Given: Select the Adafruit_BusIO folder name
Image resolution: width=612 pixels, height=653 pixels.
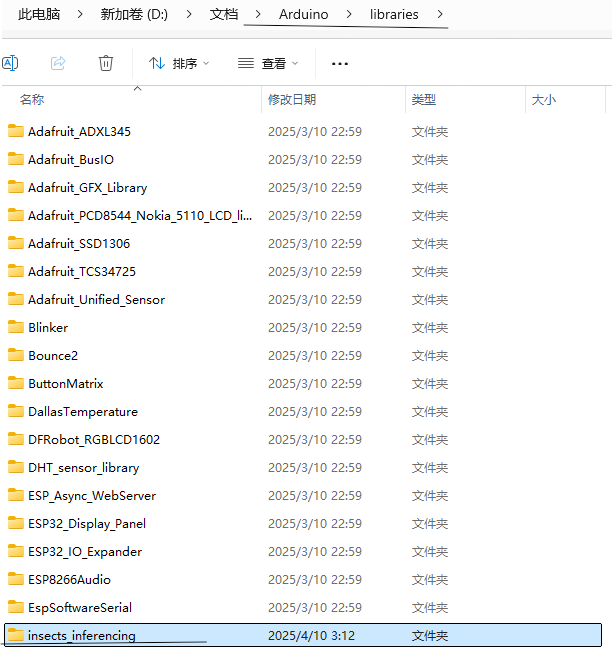Looking at the screenshot, I should [x=71, y=160].
